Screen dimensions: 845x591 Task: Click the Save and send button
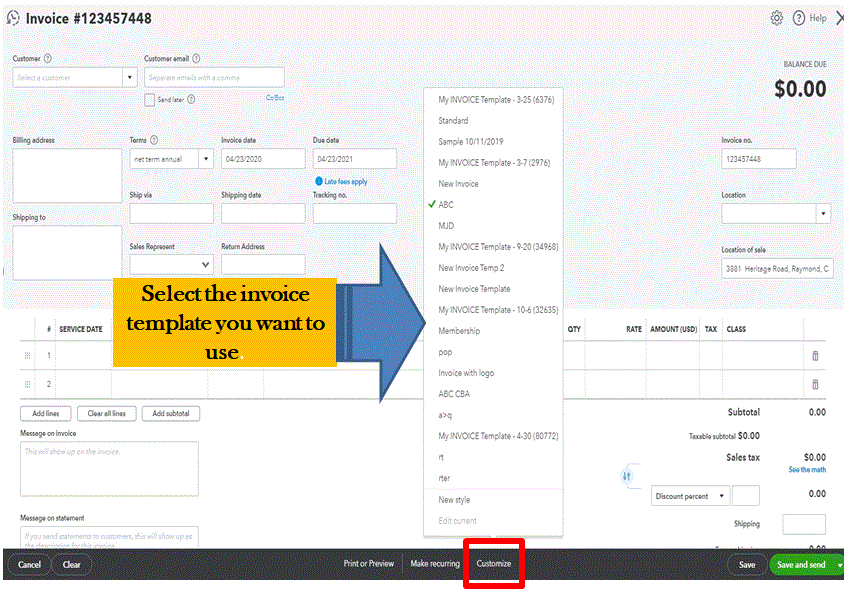pos(801,565)
